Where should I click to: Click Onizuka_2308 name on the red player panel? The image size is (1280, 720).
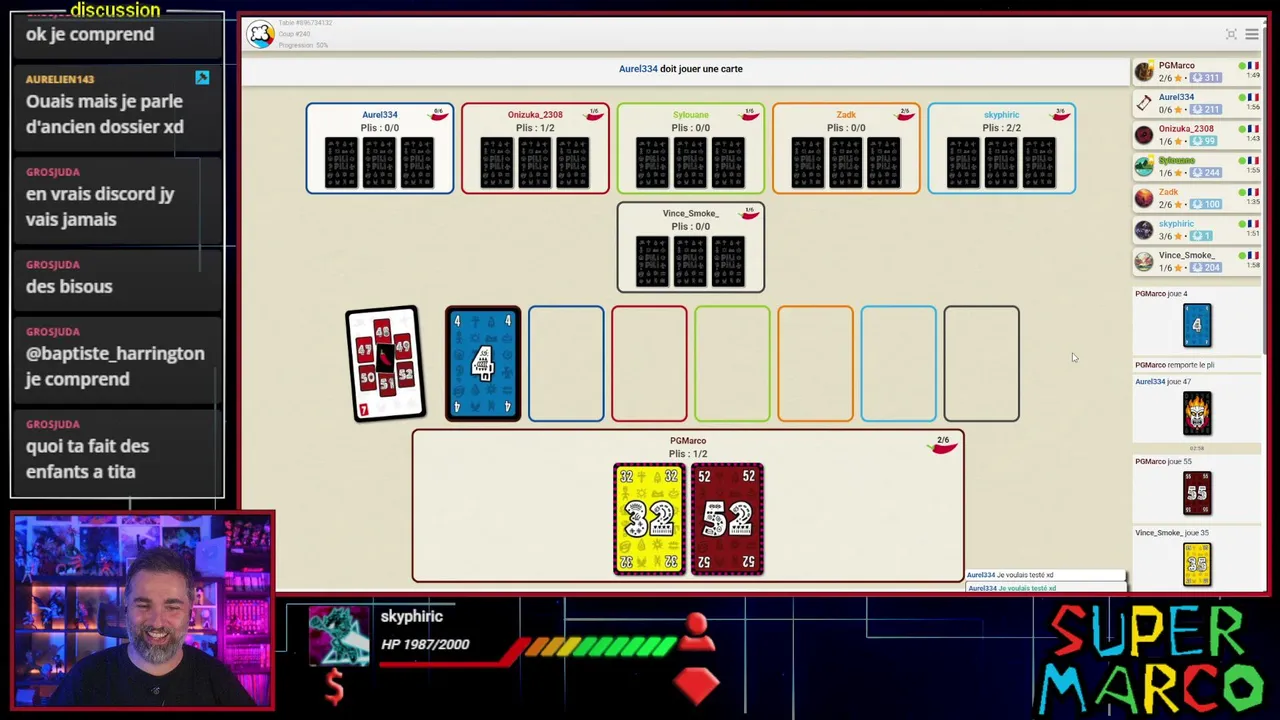click(535, 115)
